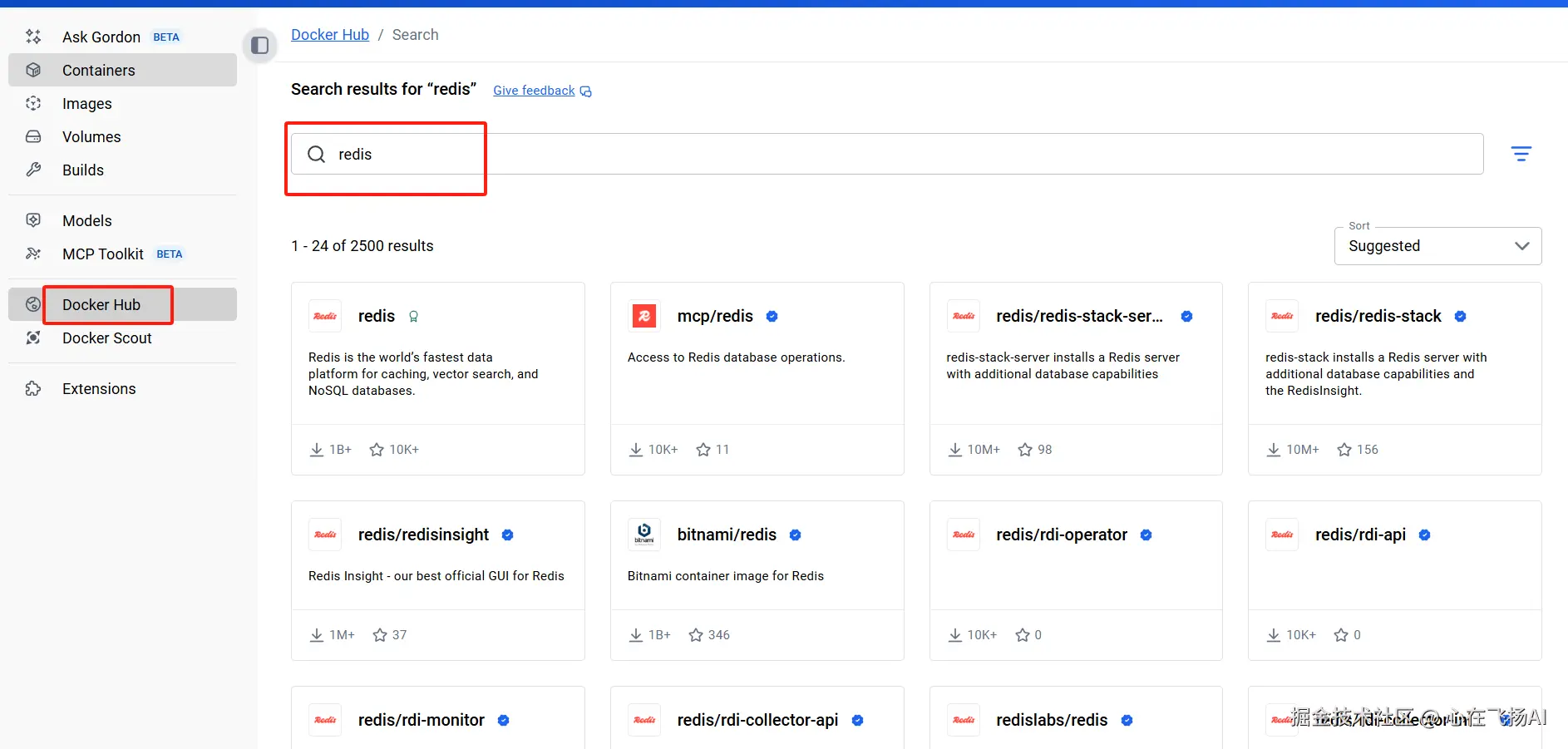Click the MCP Toolkit icon
This screenshot has height=749, width=1568.
click(33, 254)
